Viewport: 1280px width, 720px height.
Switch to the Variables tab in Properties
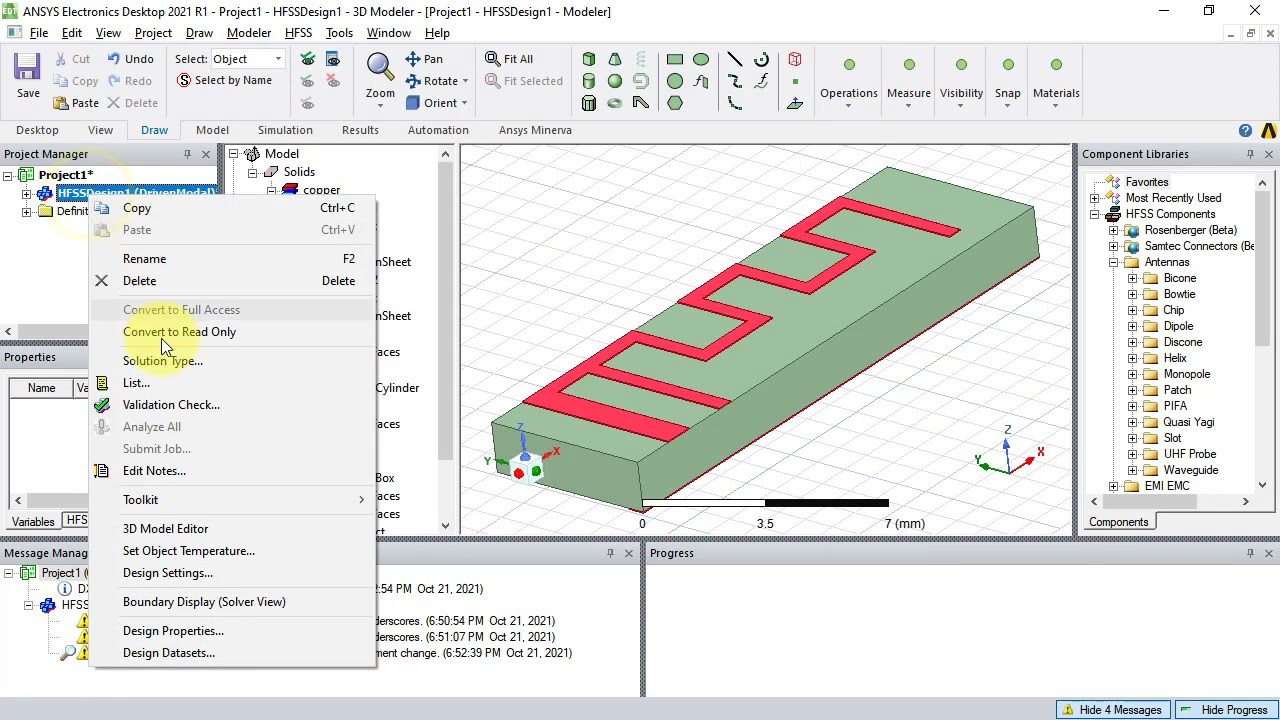(33, 521)
